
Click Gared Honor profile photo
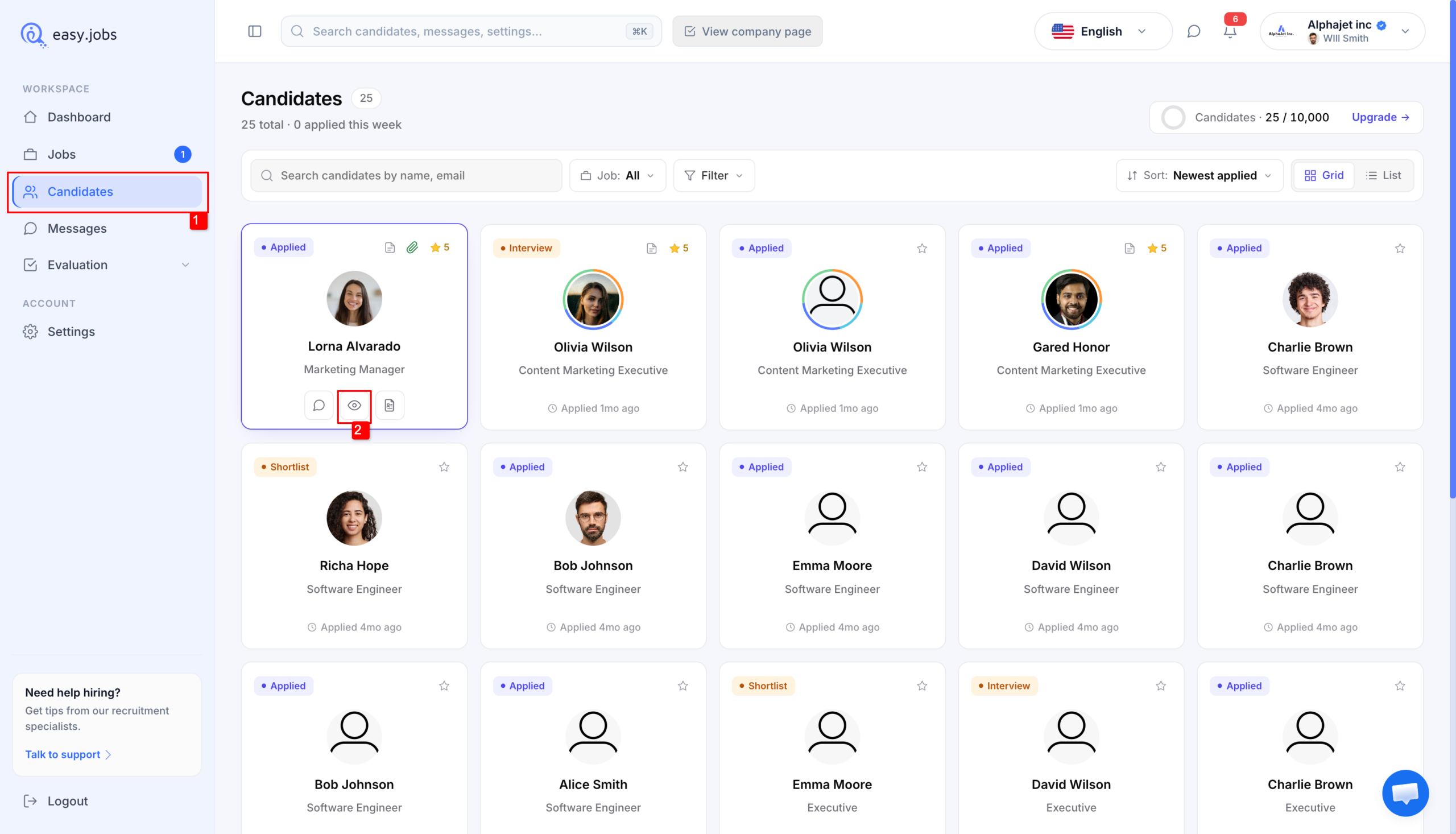click(x=1072, y=299)
